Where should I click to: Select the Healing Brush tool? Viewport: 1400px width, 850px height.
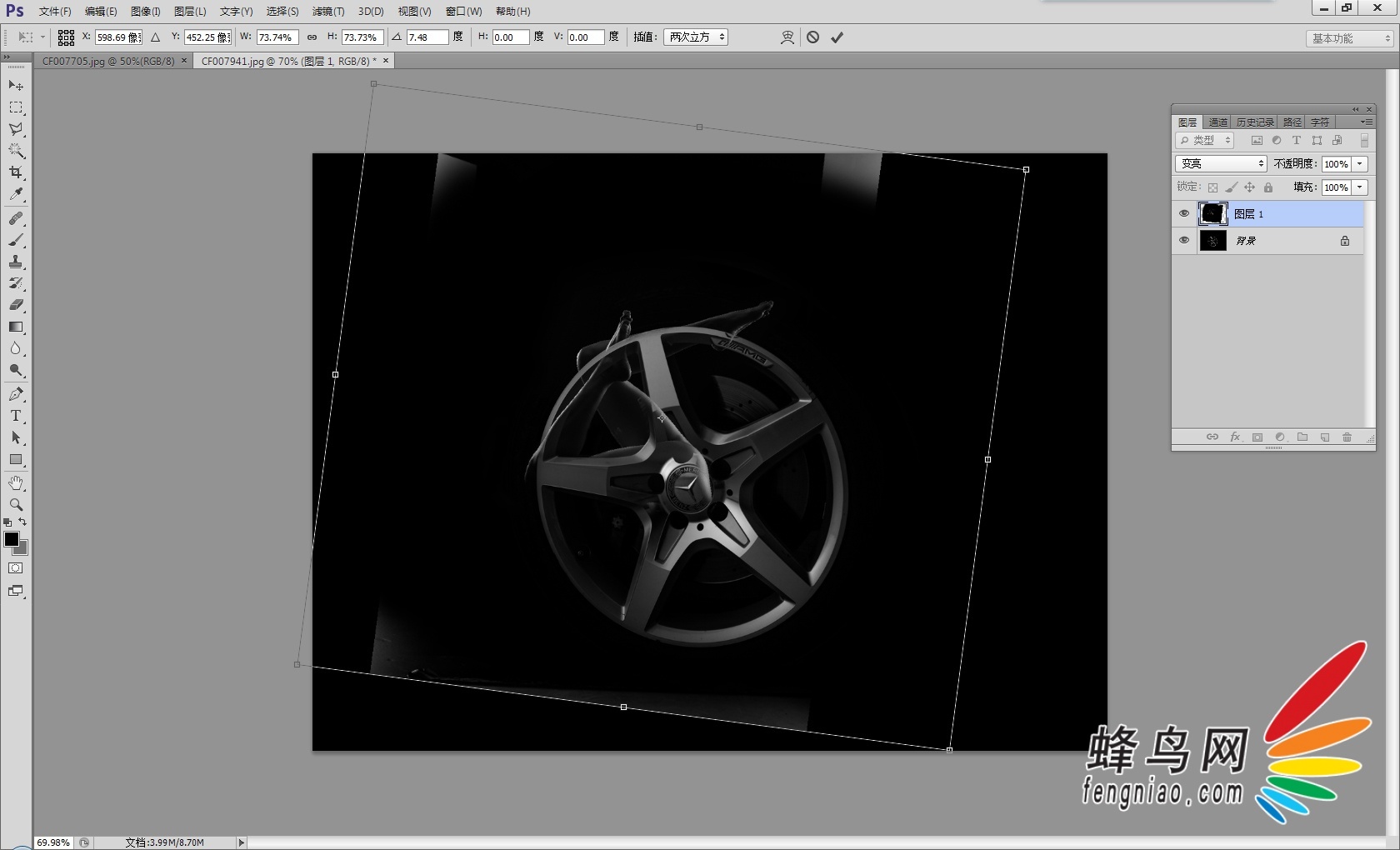pos(16,218)
